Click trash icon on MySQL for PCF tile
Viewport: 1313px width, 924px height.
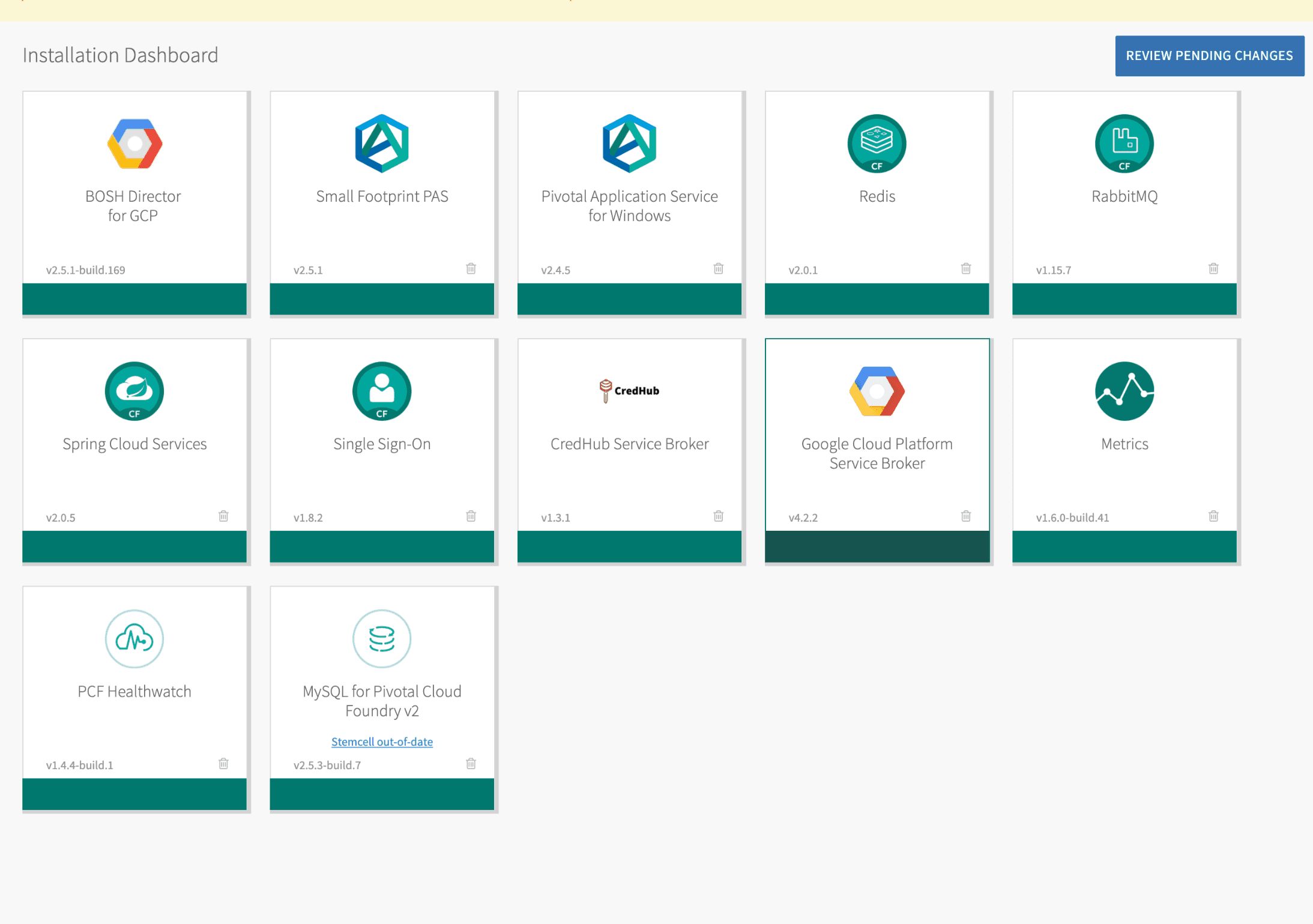[x=471, y=763]
